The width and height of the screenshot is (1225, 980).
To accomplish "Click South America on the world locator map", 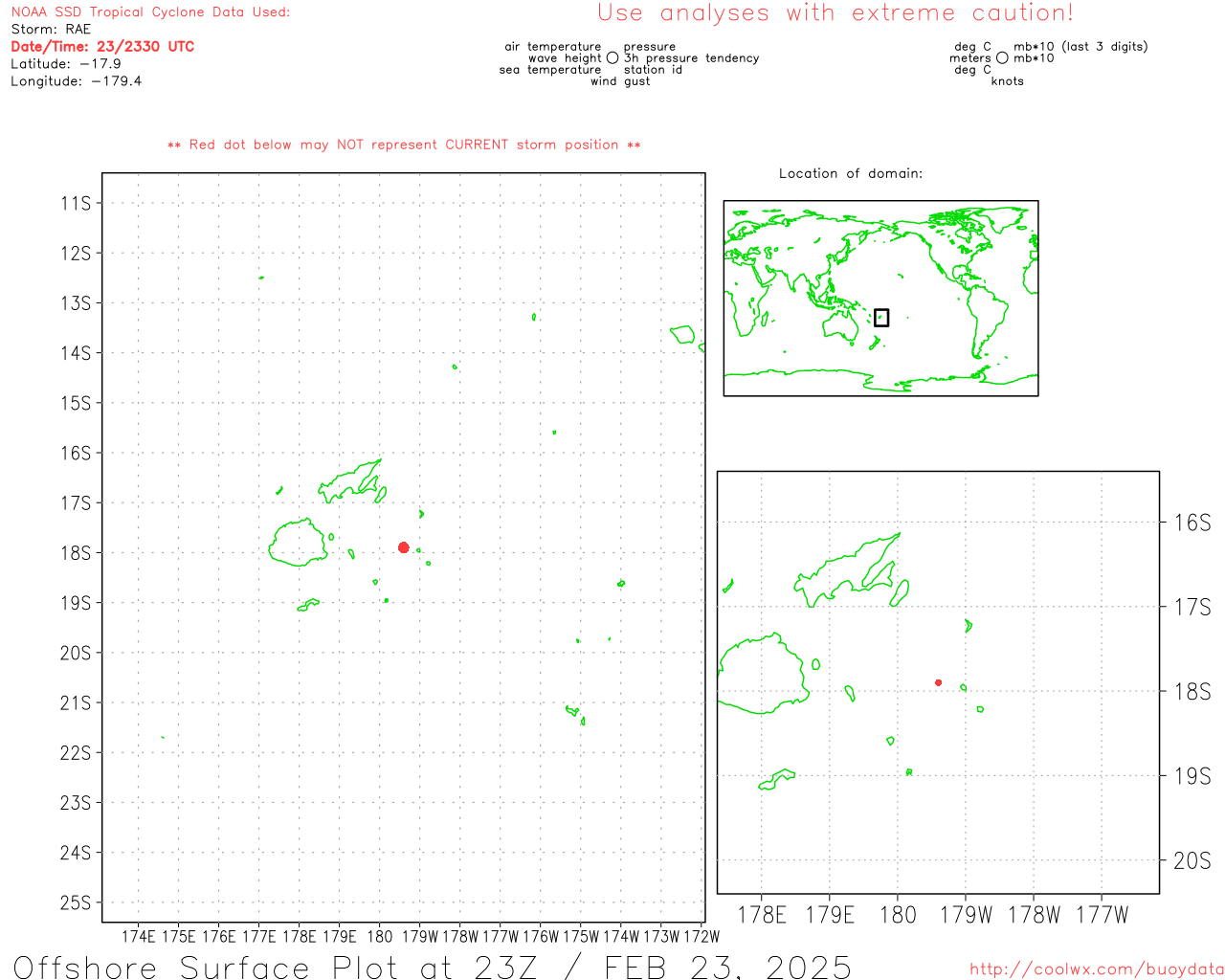I will tap(987, 322).
